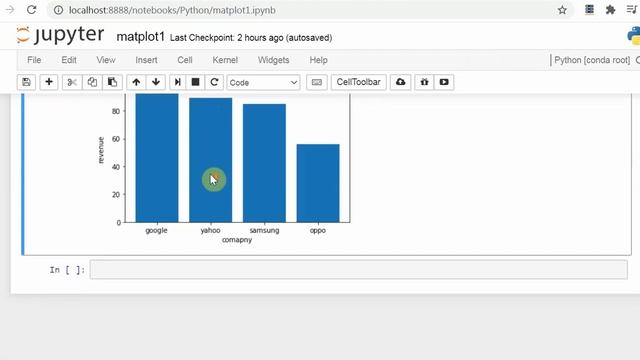Click the CellToolbar button

358,82
